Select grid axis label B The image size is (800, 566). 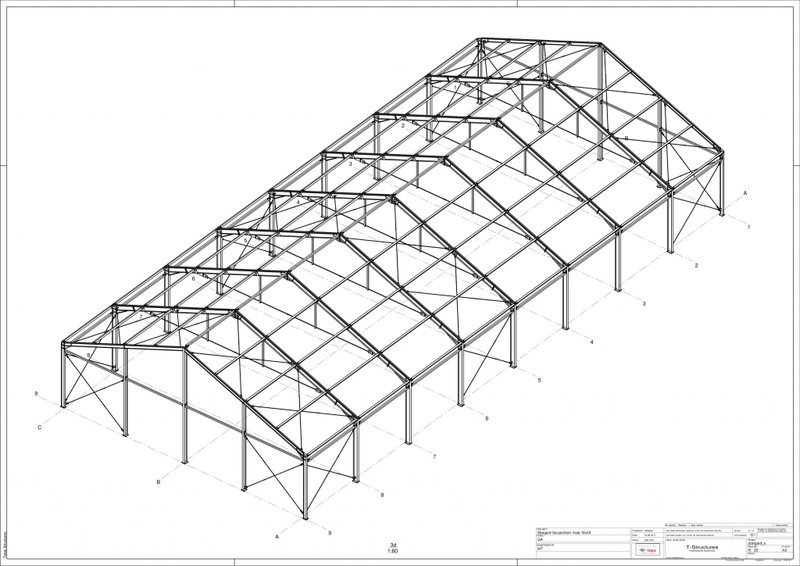[158, 483]
